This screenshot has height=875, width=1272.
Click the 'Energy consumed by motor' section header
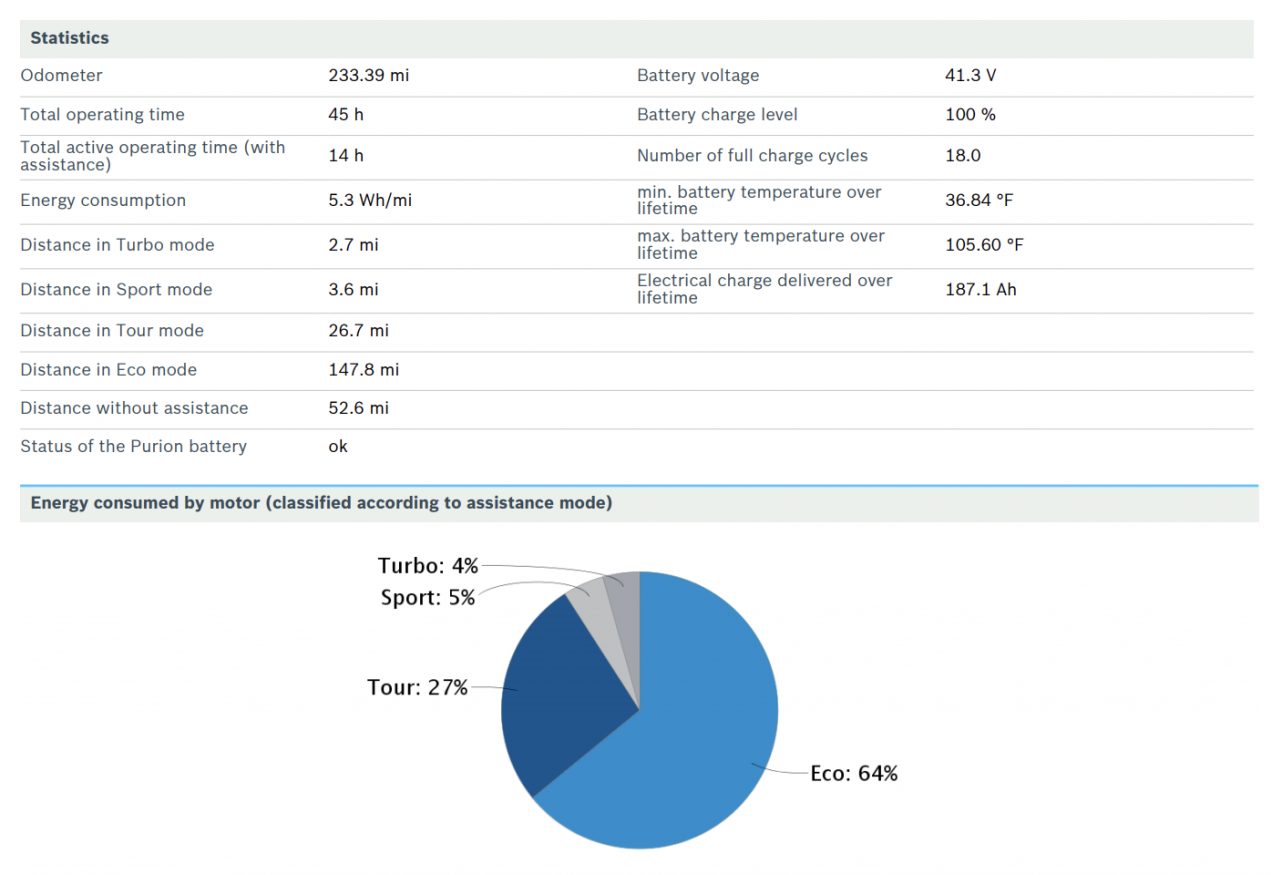coord(321,503)
